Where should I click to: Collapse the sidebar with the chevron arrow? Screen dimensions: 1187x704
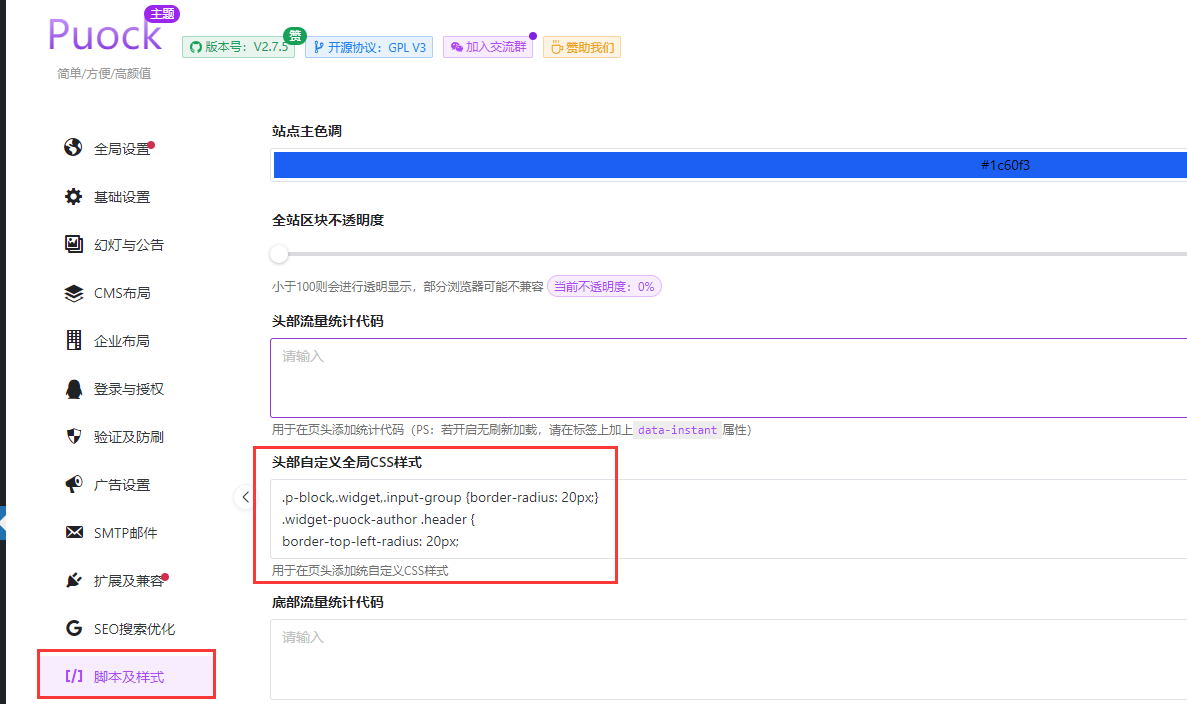245,497
